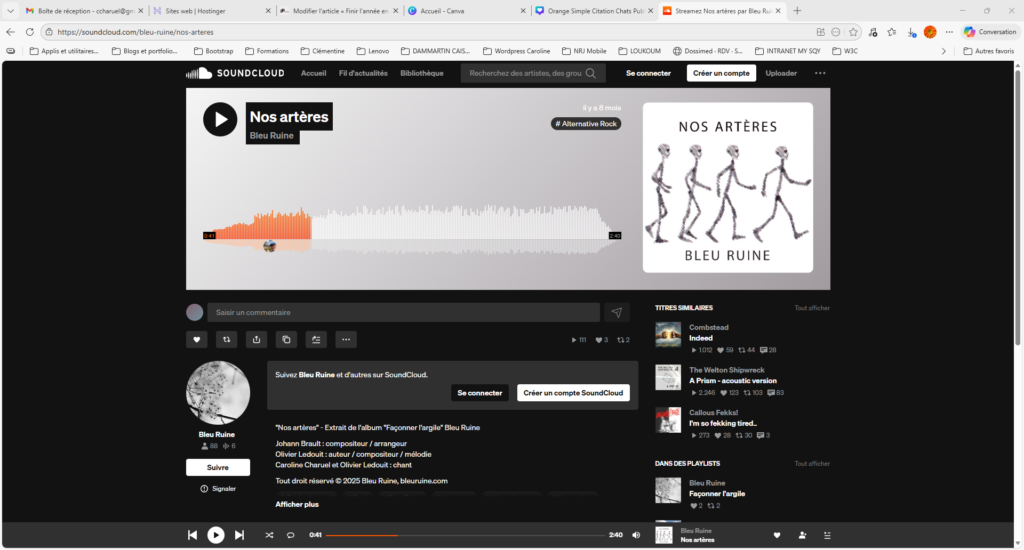Viewport: 1024px width, 550px height.
Task: Switch to the Sites web | Hostinger tab
Action: click(211, 10)
